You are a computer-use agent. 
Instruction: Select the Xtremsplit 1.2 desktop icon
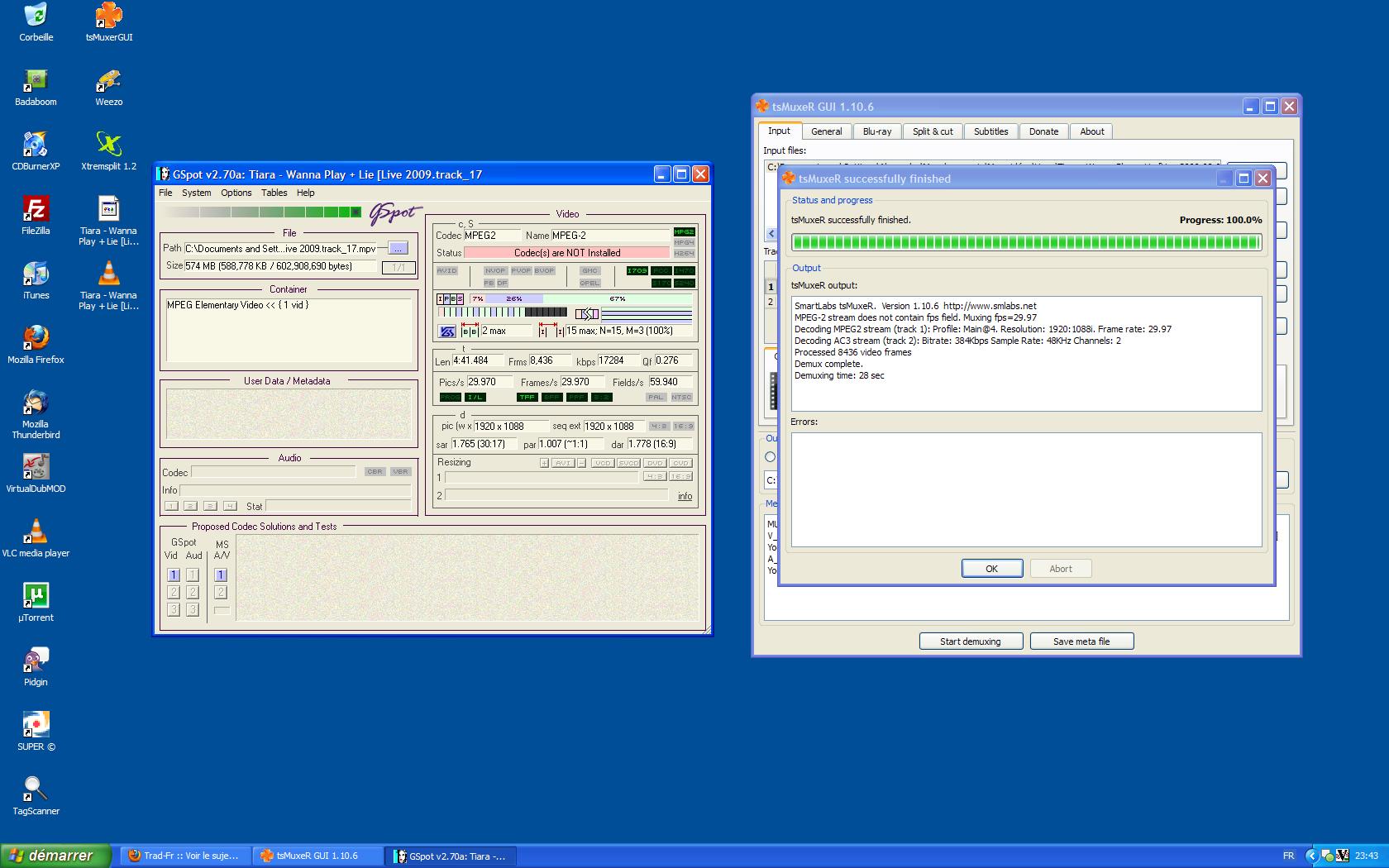click(x=108, y=152)
